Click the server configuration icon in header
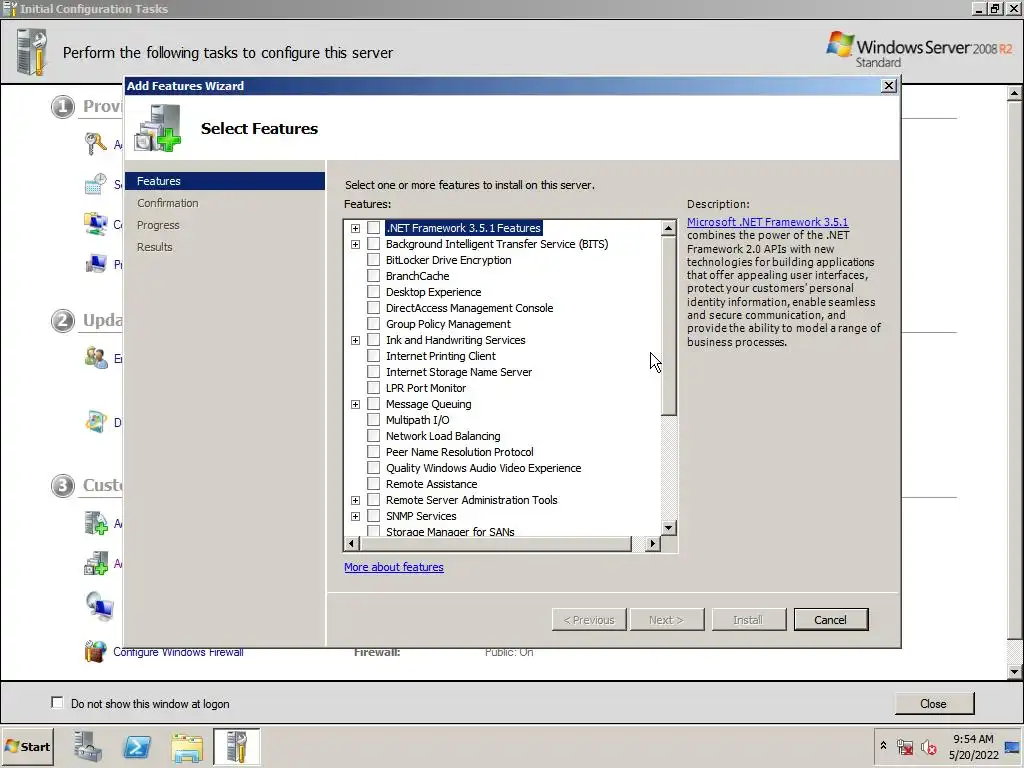 (x=31, y=52)
